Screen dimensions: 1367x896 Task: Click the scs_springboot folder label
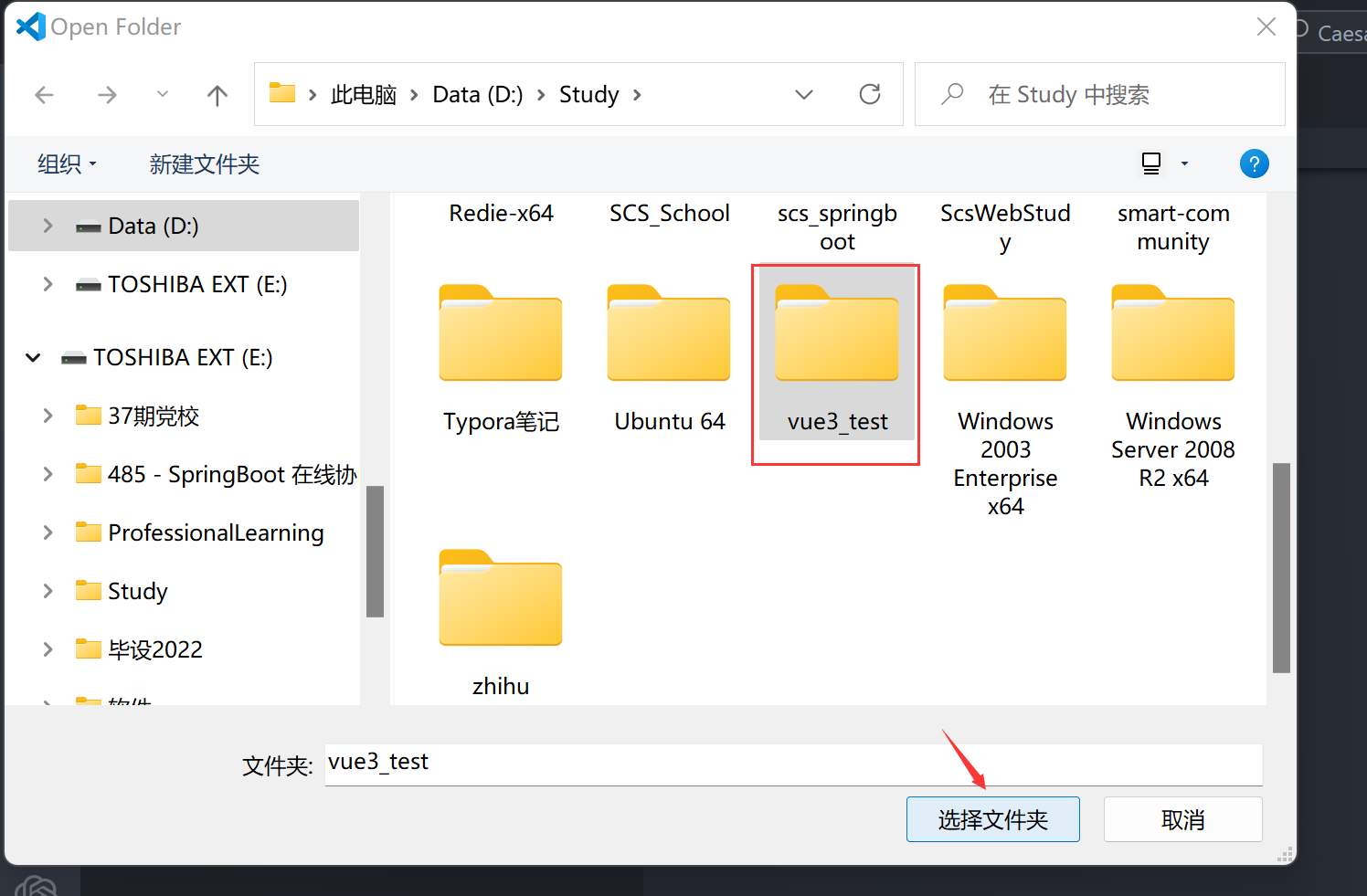point(837,227)
